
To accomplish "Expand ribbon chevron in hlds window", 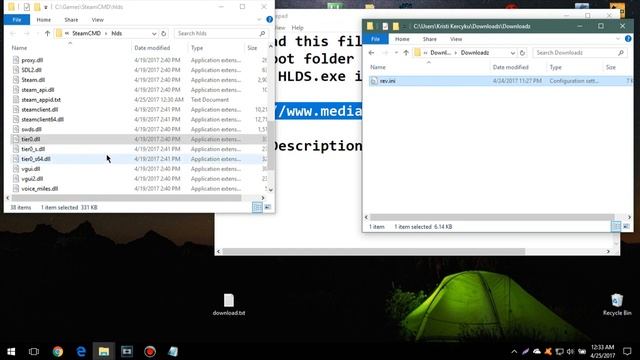I will [x=259, y=20].
